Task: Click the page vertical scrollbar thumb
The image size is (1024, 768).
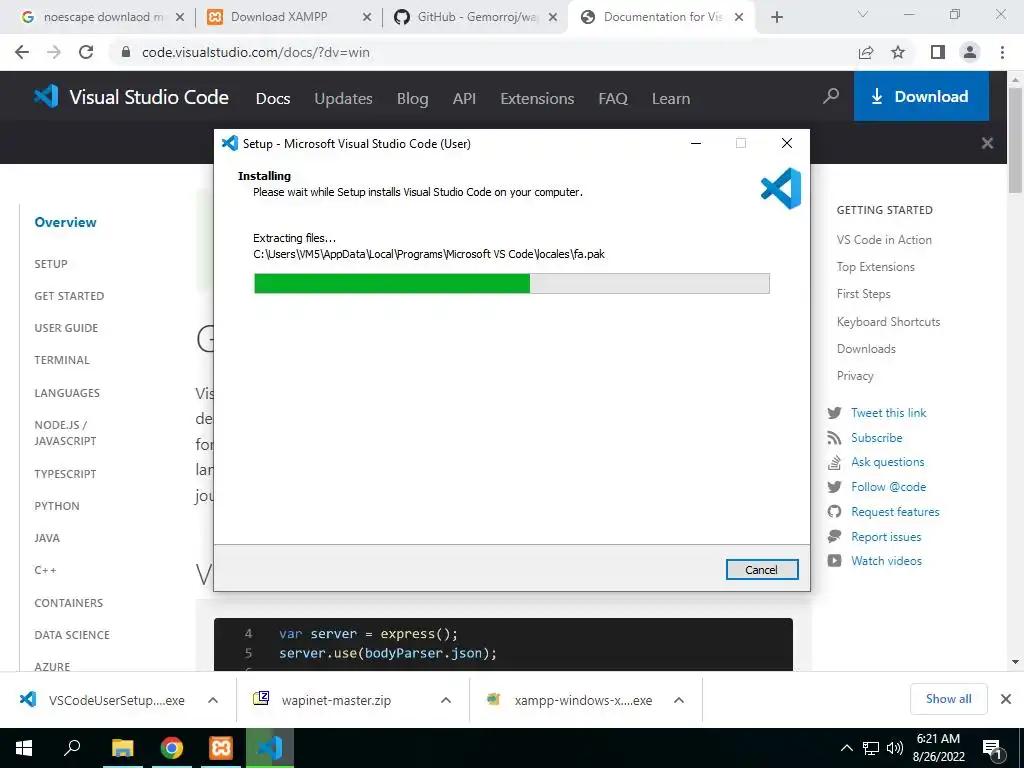Action: tap(1015, 140)
